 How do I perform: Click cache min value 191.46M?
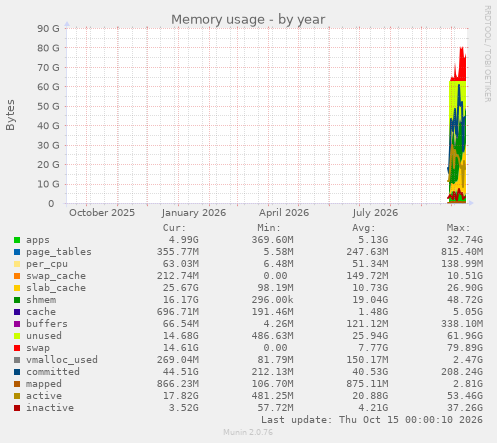pos(272,312)
